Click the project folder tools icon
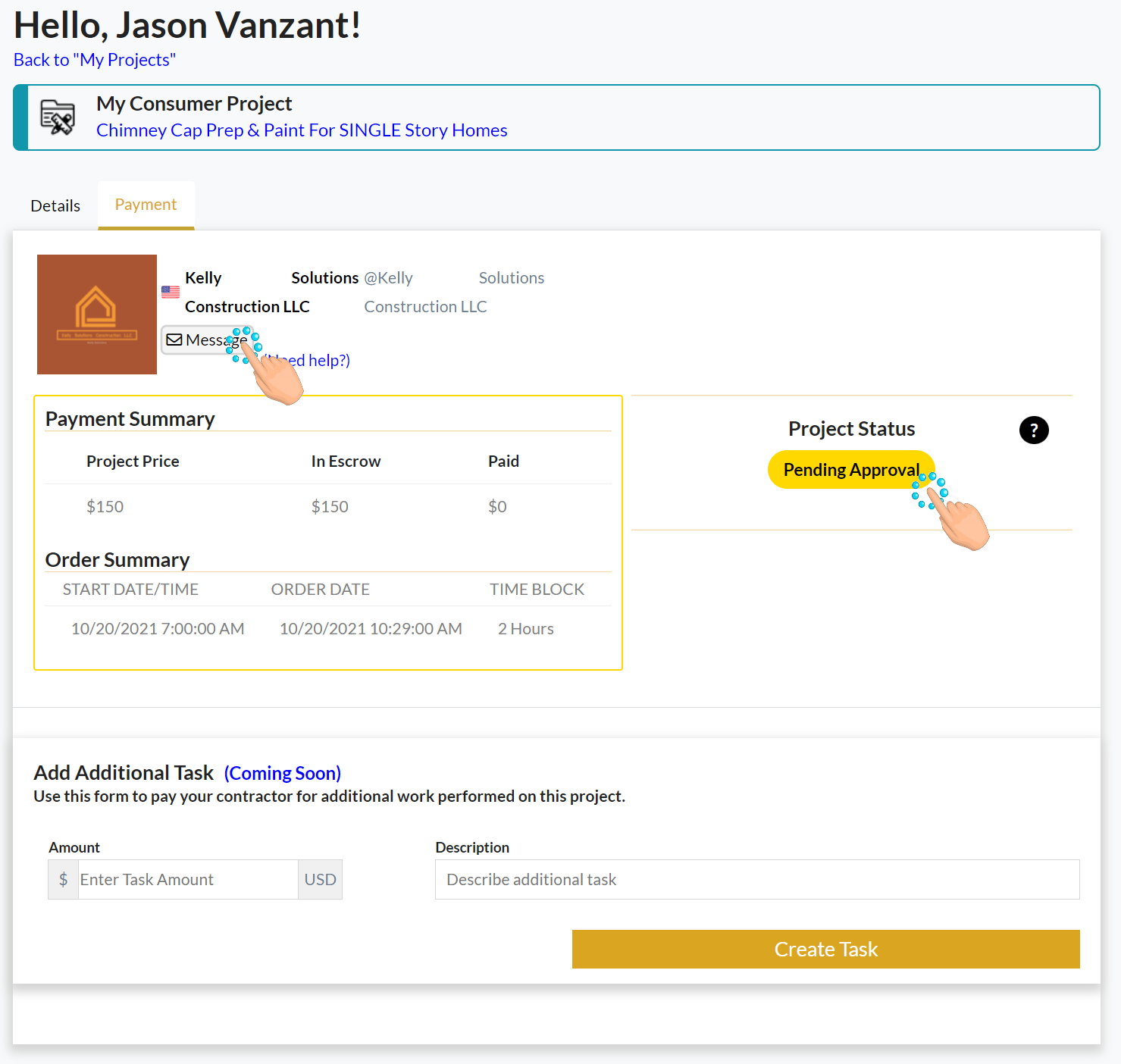Viewport: 1121px width, 1064px height. coord(58,117)
